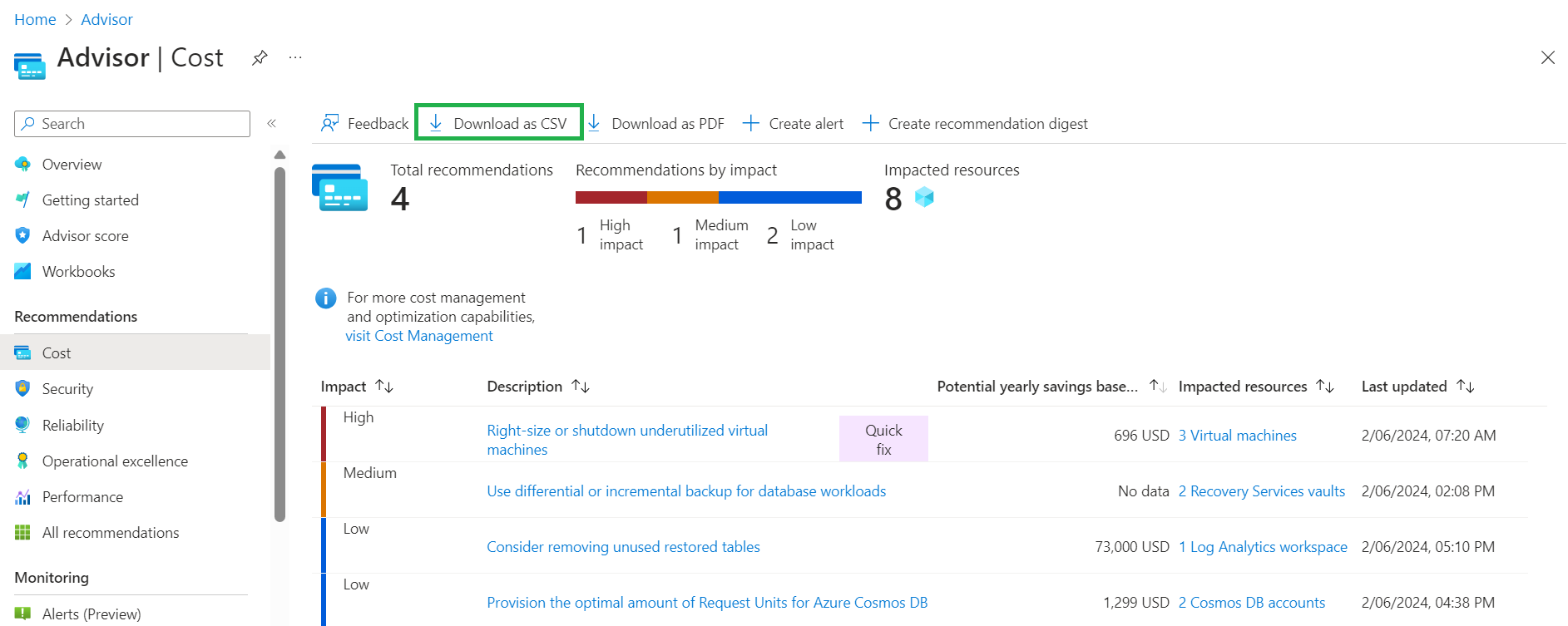The image size is (1568, 626).
Task: Select the Reliability globe icon
Action: 22,425
